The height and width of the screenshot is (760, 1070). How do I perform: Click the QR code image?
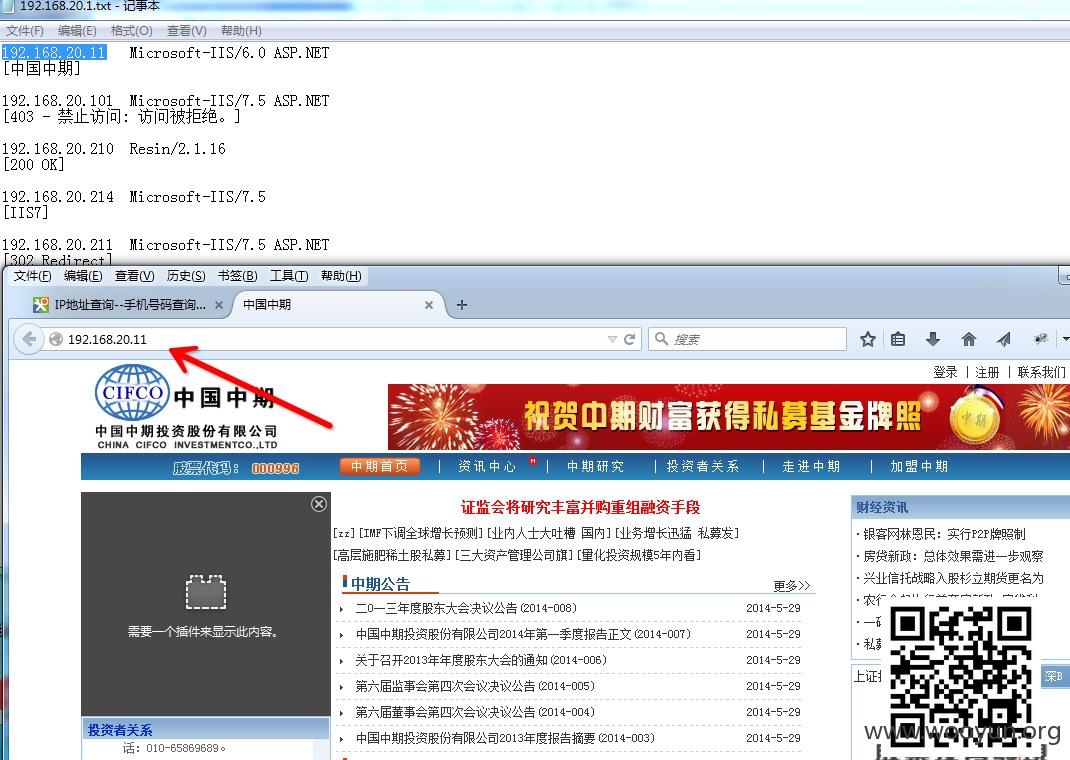coord(961,675)
